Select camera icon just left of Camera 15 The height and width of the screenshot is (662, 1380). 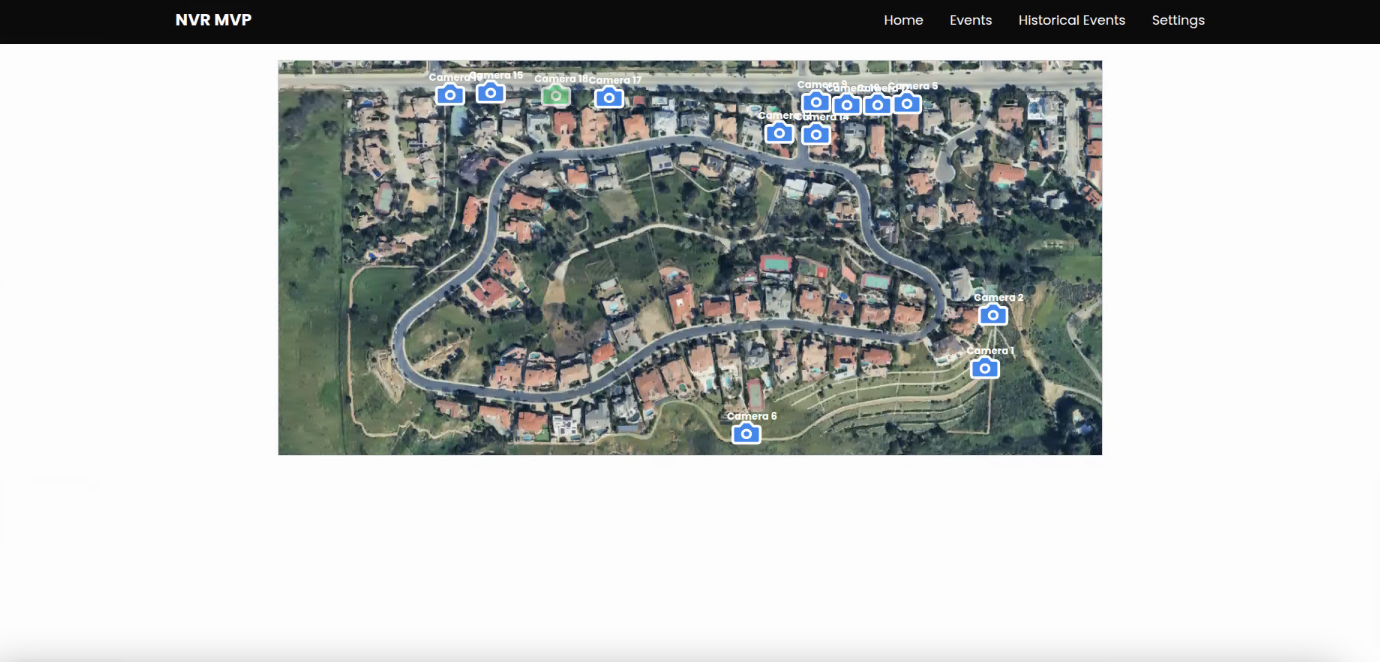point(450,94)
